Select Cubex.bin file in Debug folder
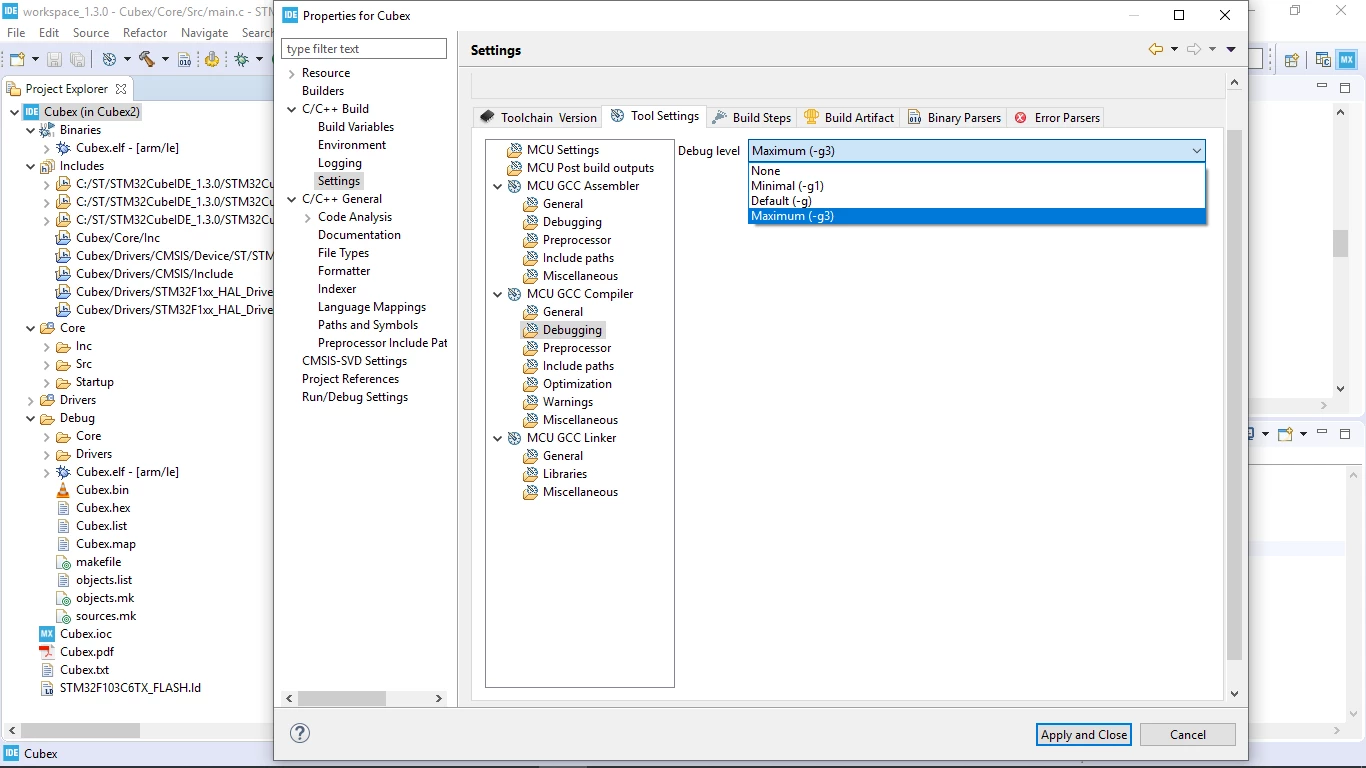 [102, 490]
